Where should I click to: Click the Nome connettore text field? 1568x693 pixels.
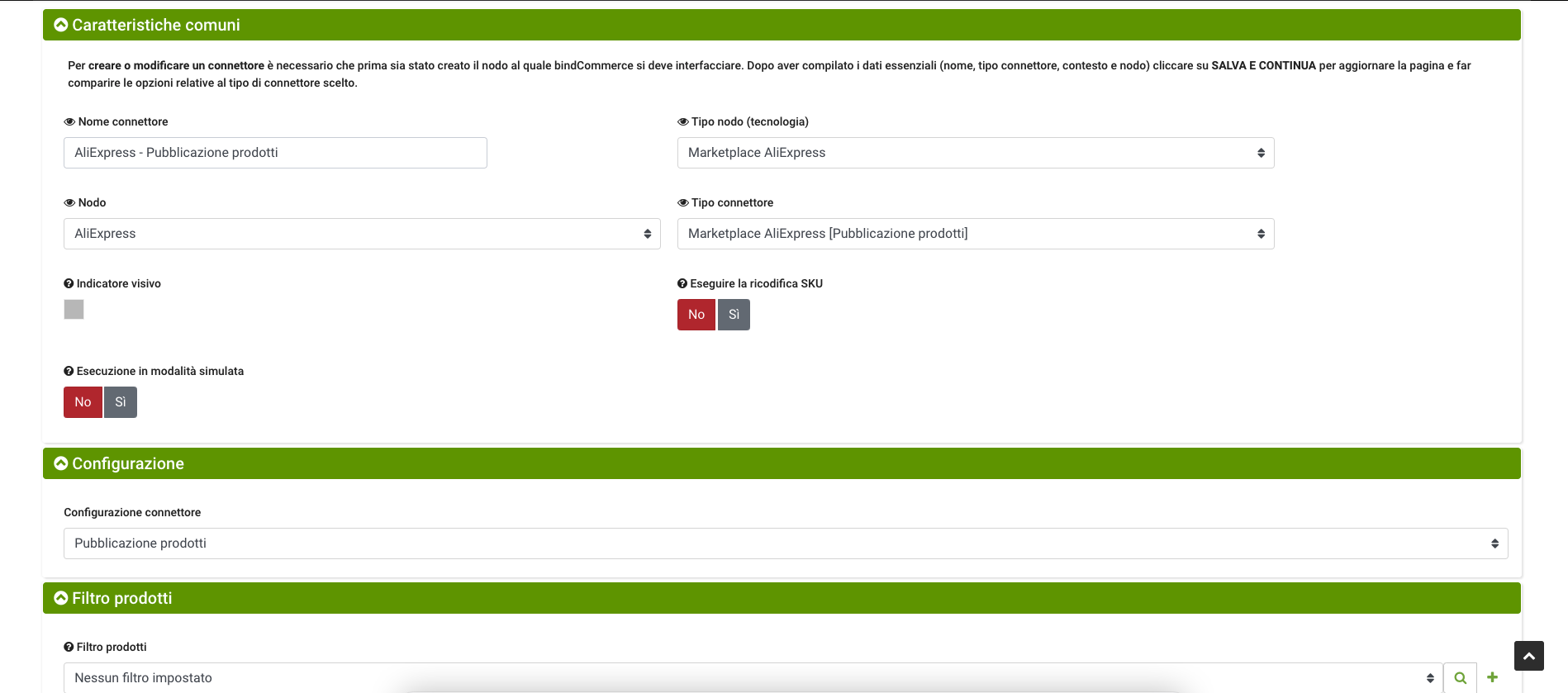pyautogui.click(x=275, y=153)
